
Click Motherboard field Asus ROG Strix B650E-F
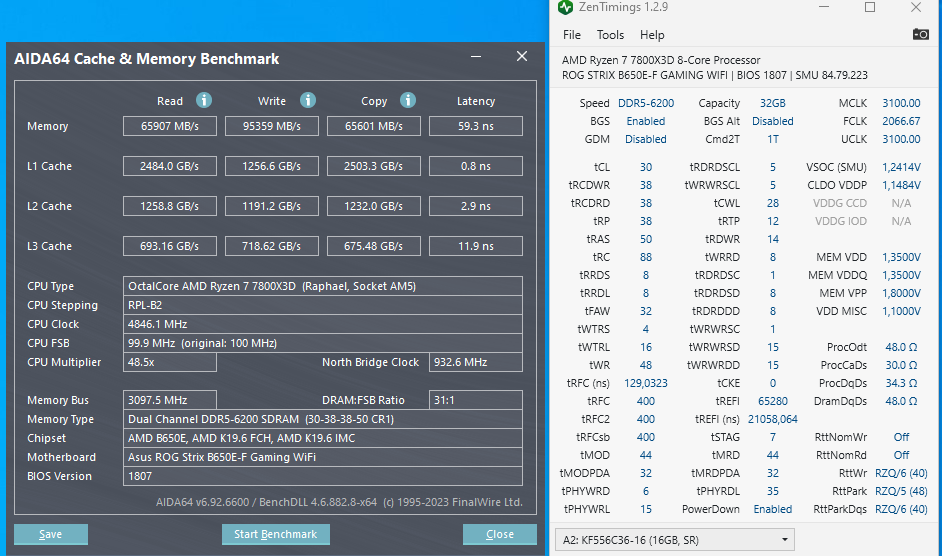tap(323, 457)
